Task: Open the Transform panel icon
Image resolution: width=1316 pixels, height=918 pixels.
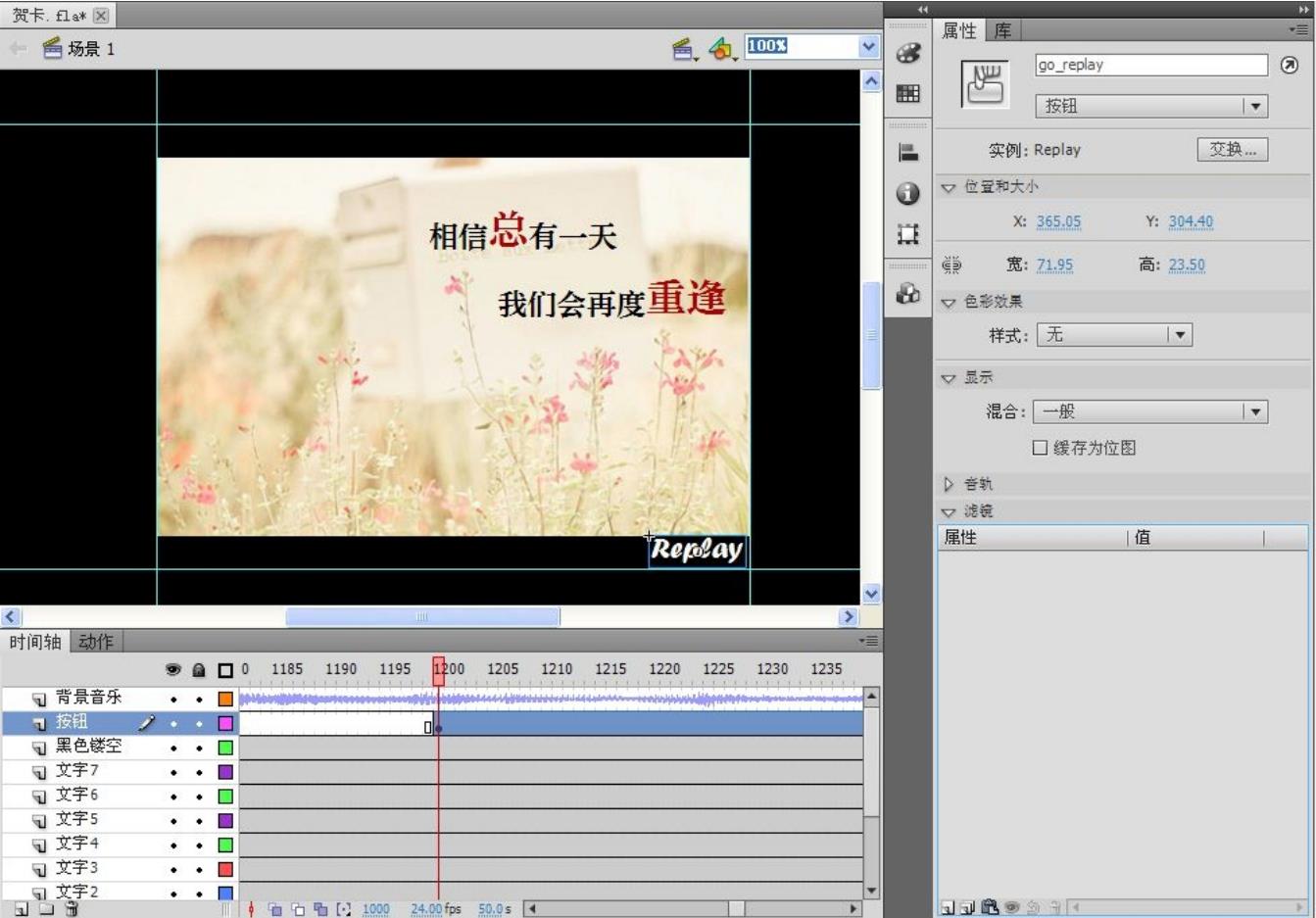Action: [x=908, y=234]
